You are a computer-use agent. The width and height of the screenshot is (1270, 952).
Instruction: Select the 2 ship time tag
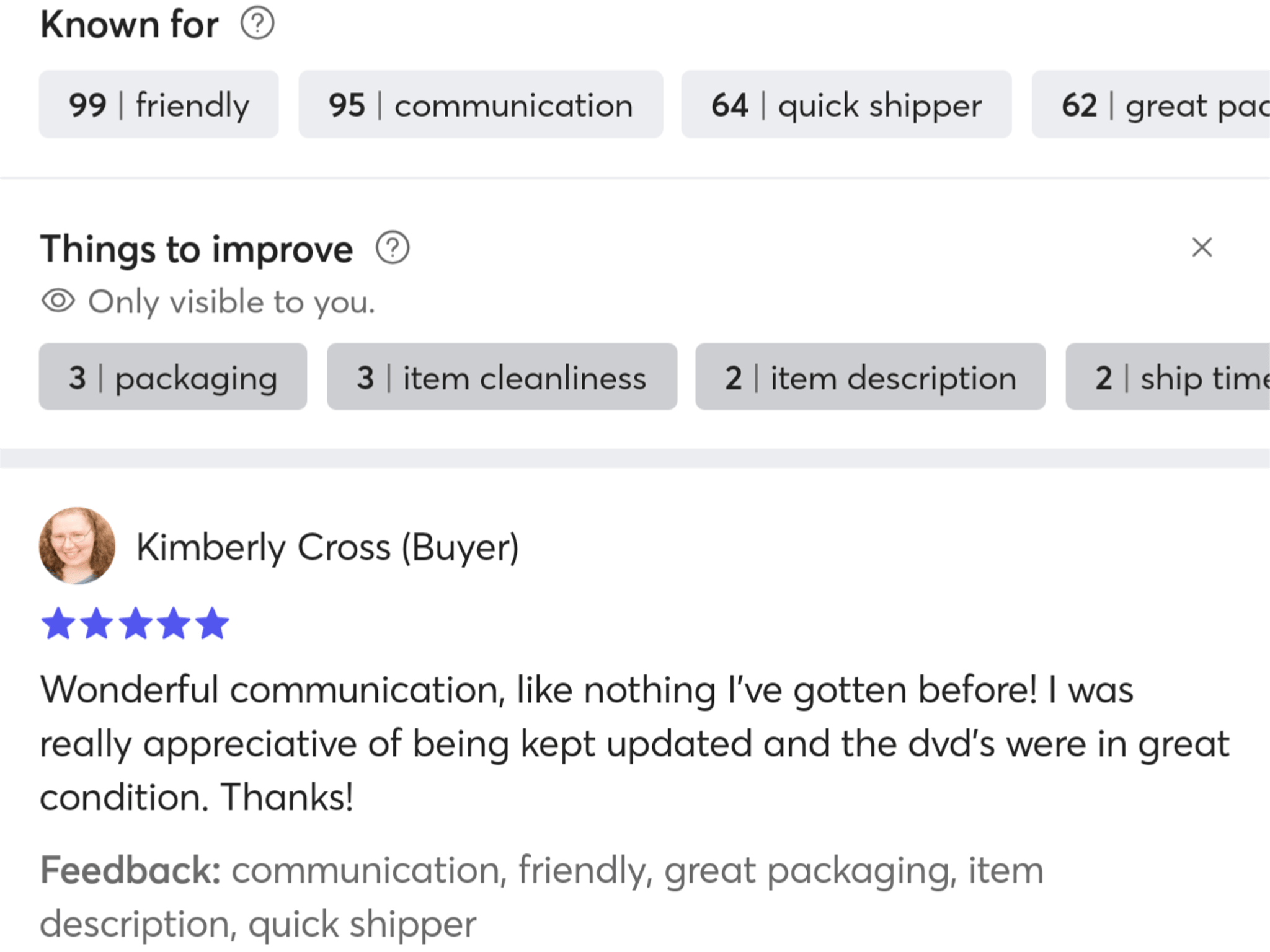(x=1168, y=377)
